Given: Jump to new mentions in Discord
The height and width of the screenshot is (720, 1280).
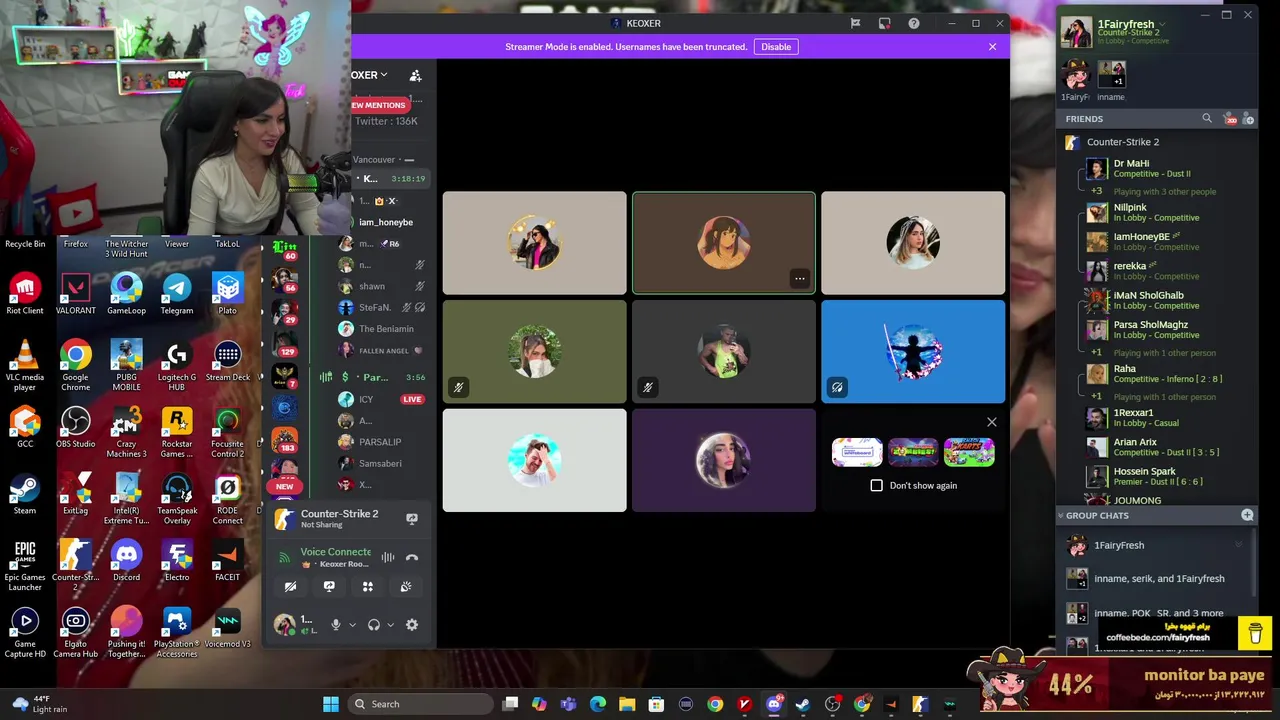Looking at the screenshot, I should coord(379,105).
